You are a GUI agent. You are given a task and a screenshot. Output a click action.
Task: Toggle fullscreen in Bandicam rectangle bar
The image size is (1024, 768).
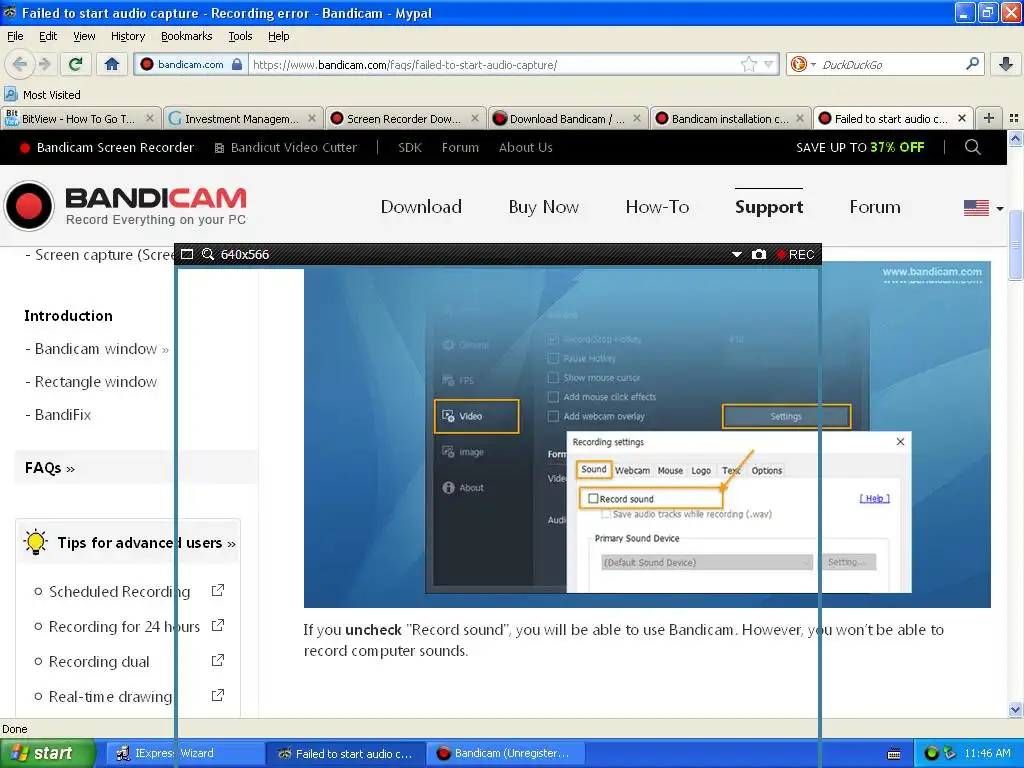tap(187, 254)
